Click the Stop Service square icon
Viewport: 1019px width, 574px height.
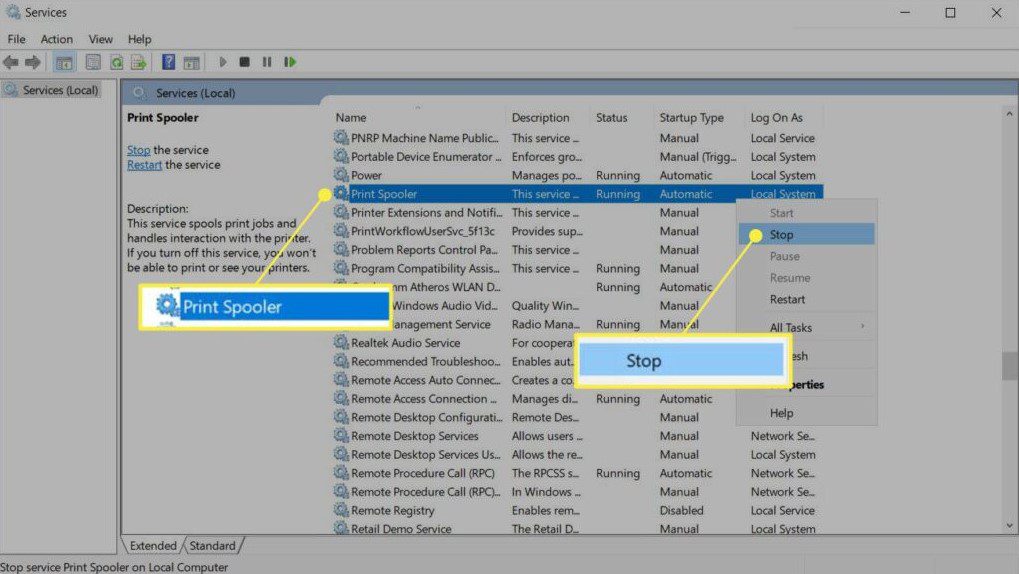tap(244, 62)
